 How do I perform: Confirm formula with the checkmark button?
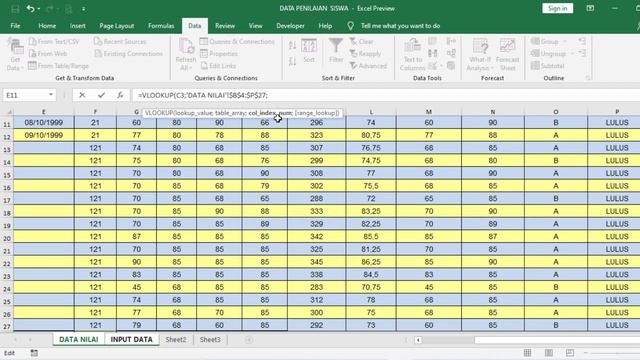click(101, 95)
